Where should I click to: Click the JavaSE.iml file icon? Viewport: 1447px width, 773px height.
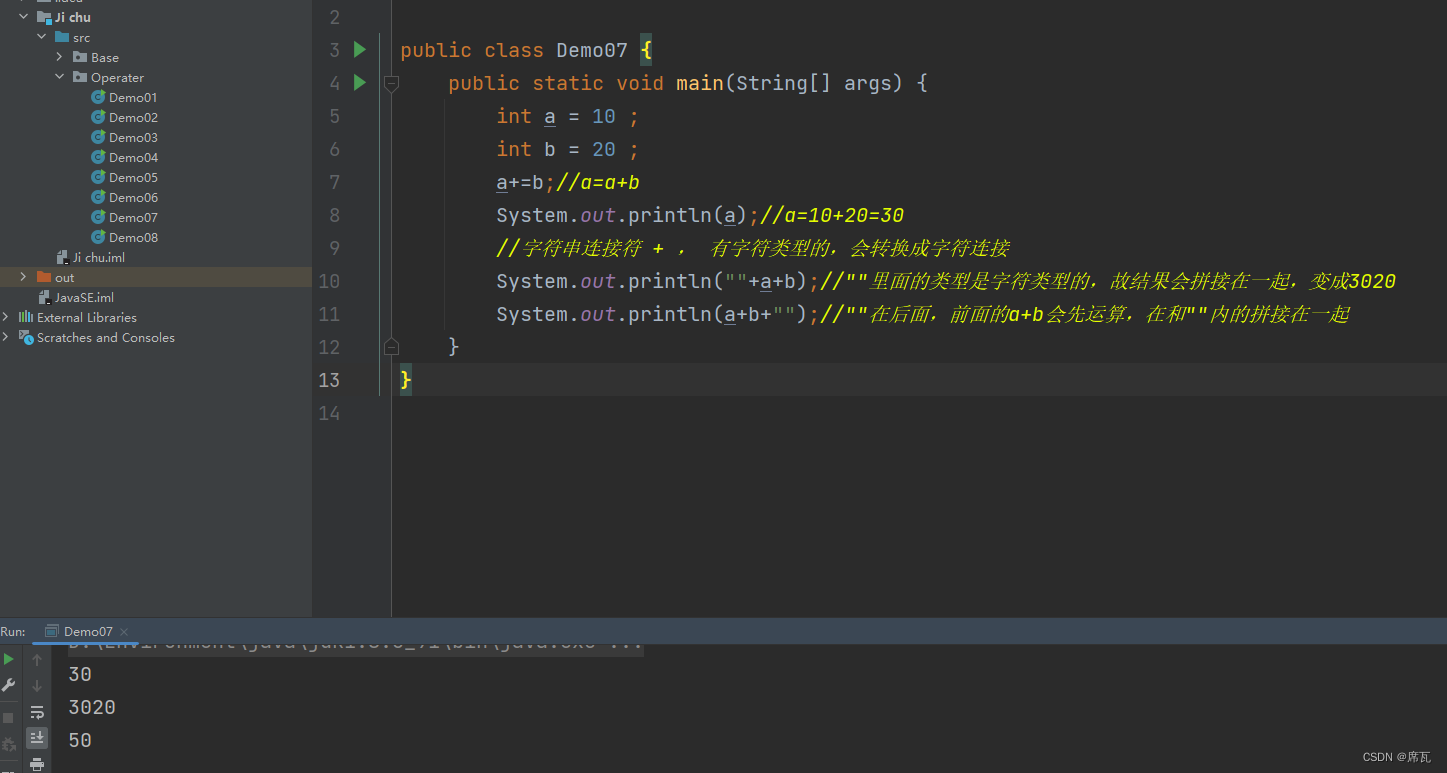pos(44,297)
